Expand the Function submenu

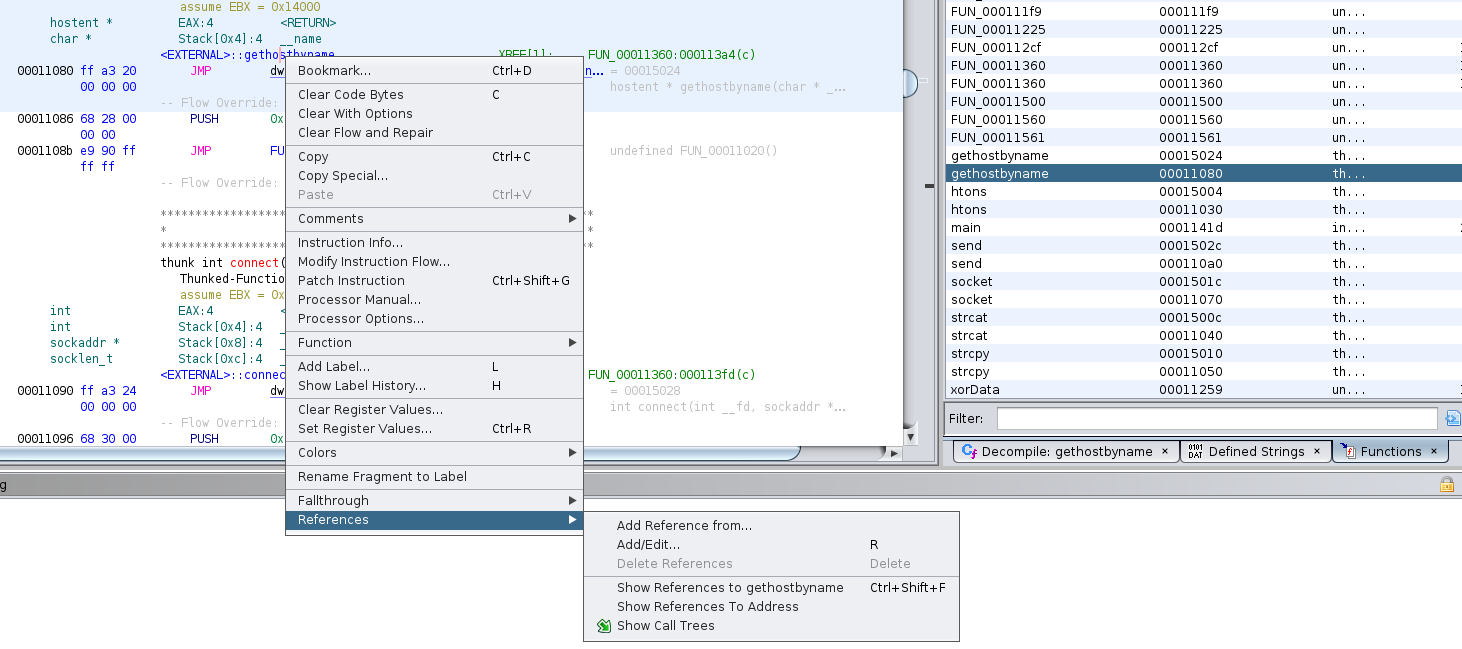[x=433, y=343]
